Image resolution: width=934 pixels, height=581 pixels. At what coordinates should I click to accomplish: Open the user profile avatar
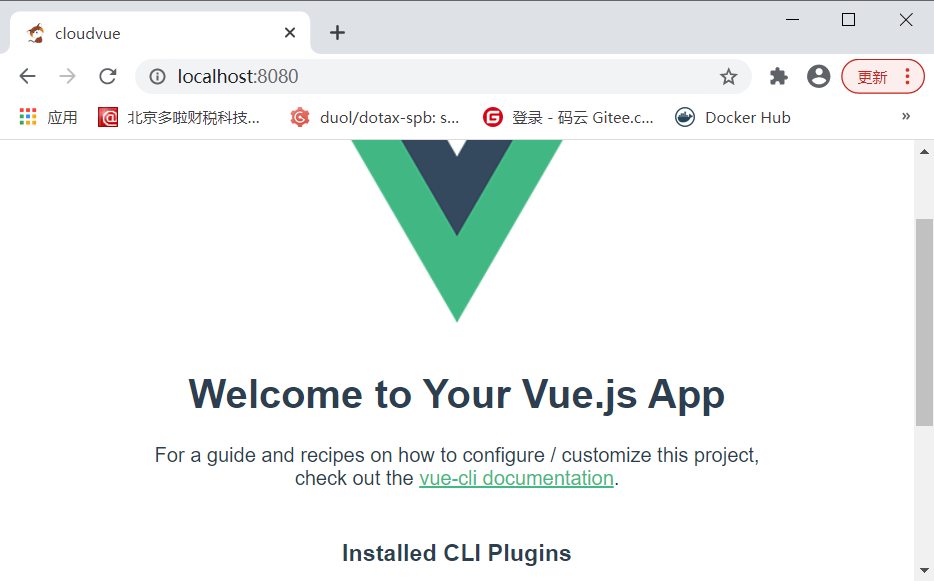818,76
